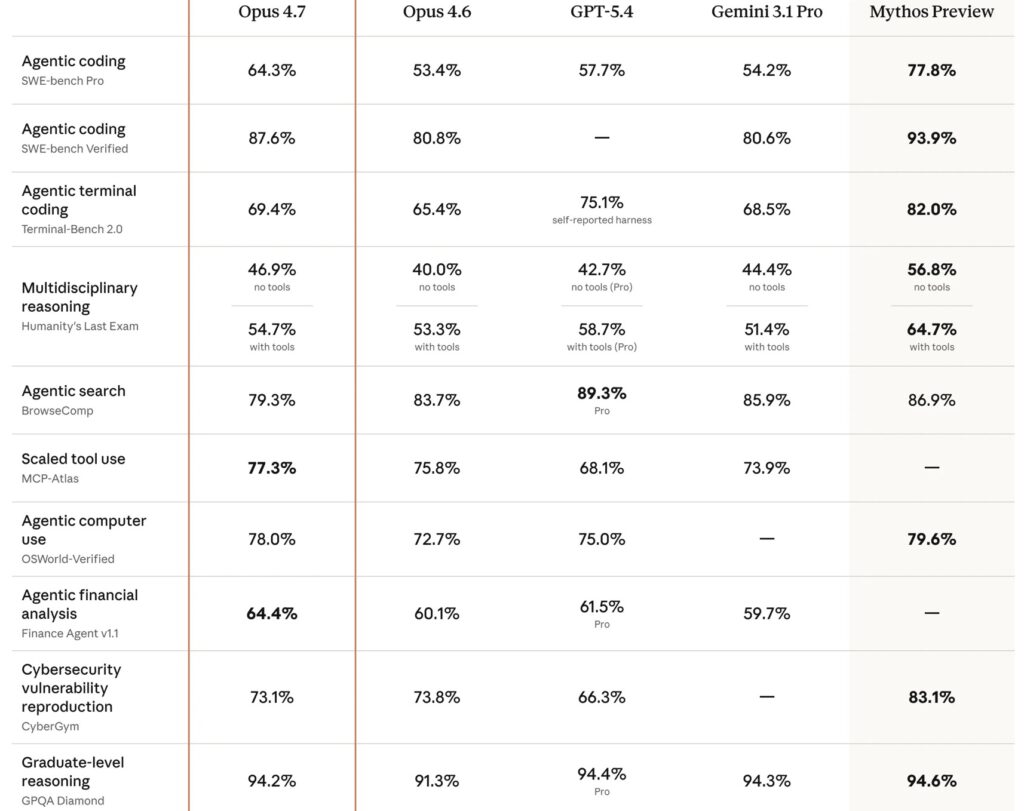This screenshot has height=811, width=1024.
Task: Click the Gemini 3.1 Pro column header
Action: 766,12
